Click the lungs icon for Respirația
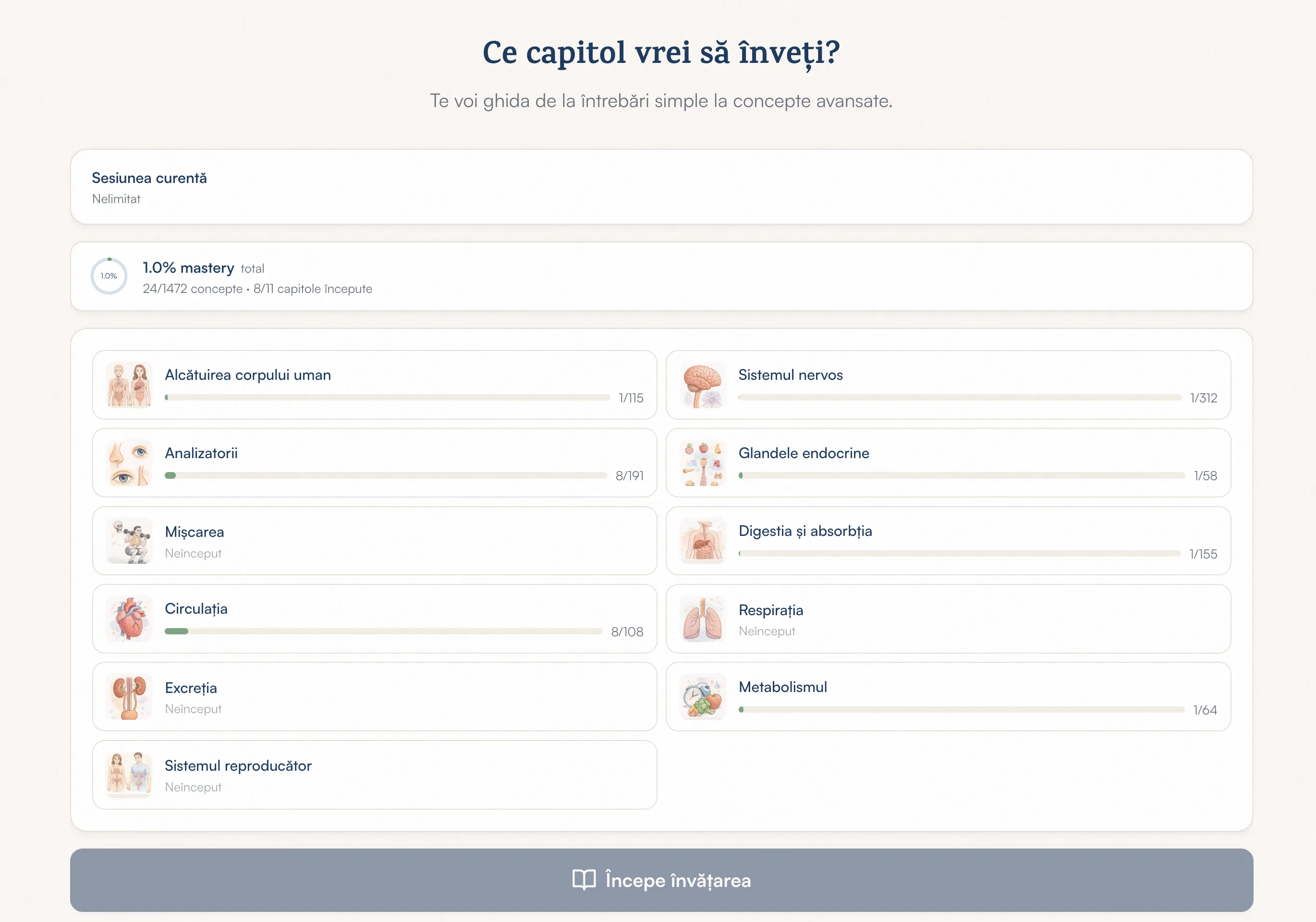This screenshot has width=1316, height=922. coord(703,619)
